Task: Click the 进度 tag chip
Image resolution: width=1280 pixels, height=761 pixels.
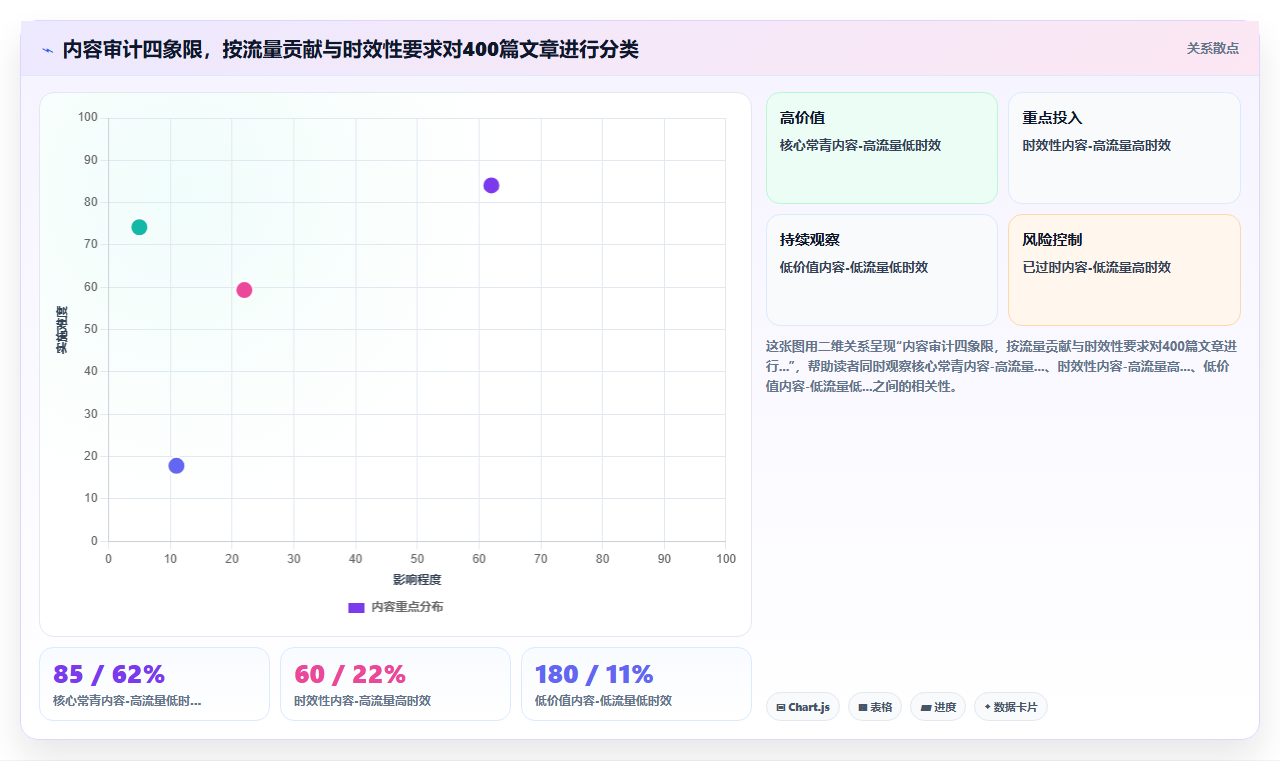Action: click(938, 707)
